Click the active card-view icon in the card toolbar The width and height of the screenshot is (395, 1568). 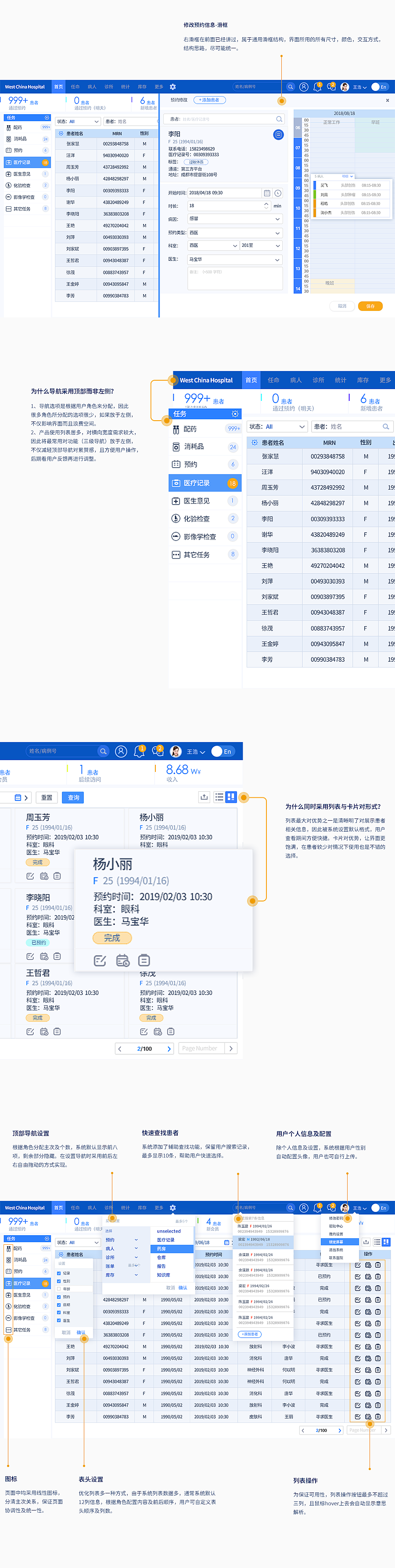pyautogui.click(x=231, y=797)
